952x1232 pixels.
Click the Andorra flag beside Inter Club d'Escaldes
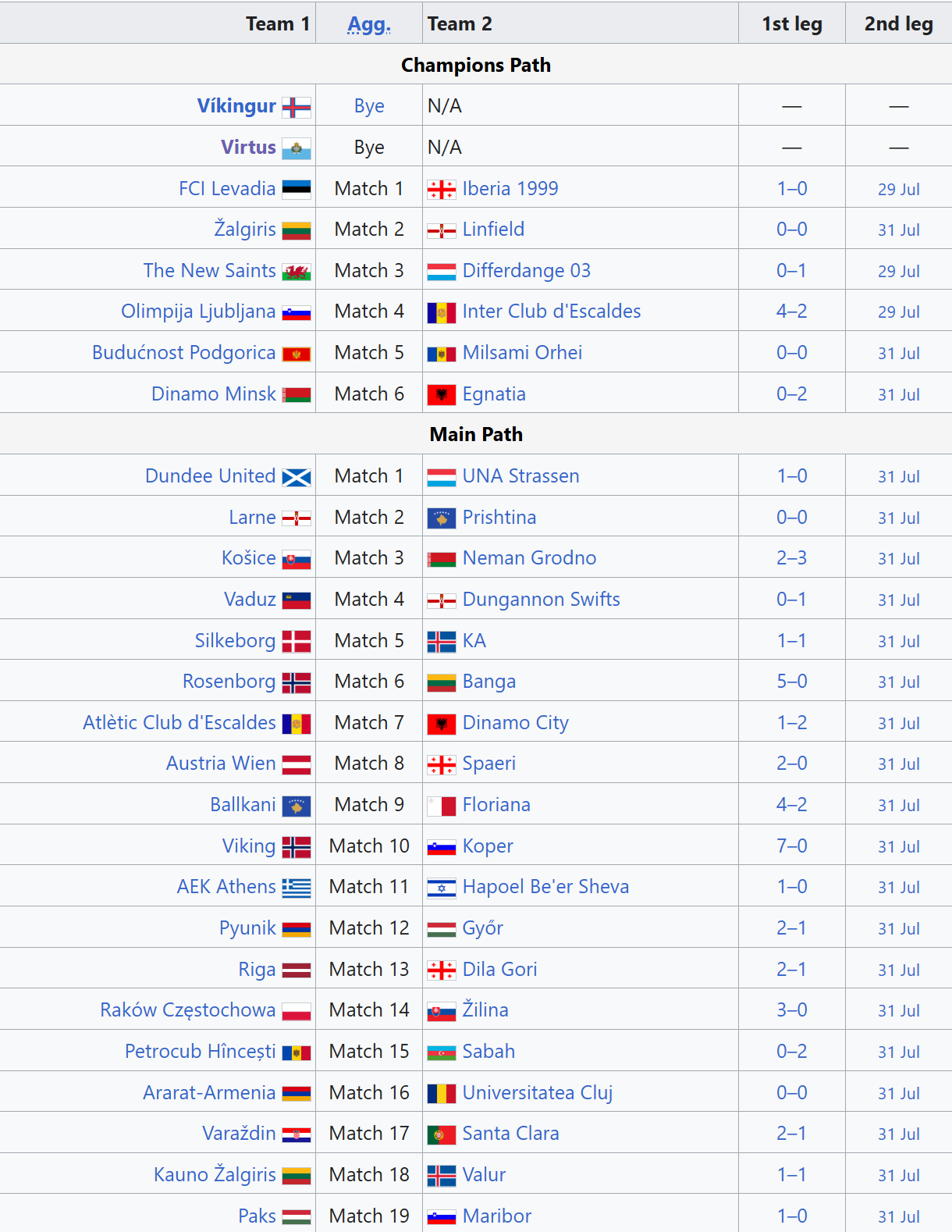click(x=442, y=312)
